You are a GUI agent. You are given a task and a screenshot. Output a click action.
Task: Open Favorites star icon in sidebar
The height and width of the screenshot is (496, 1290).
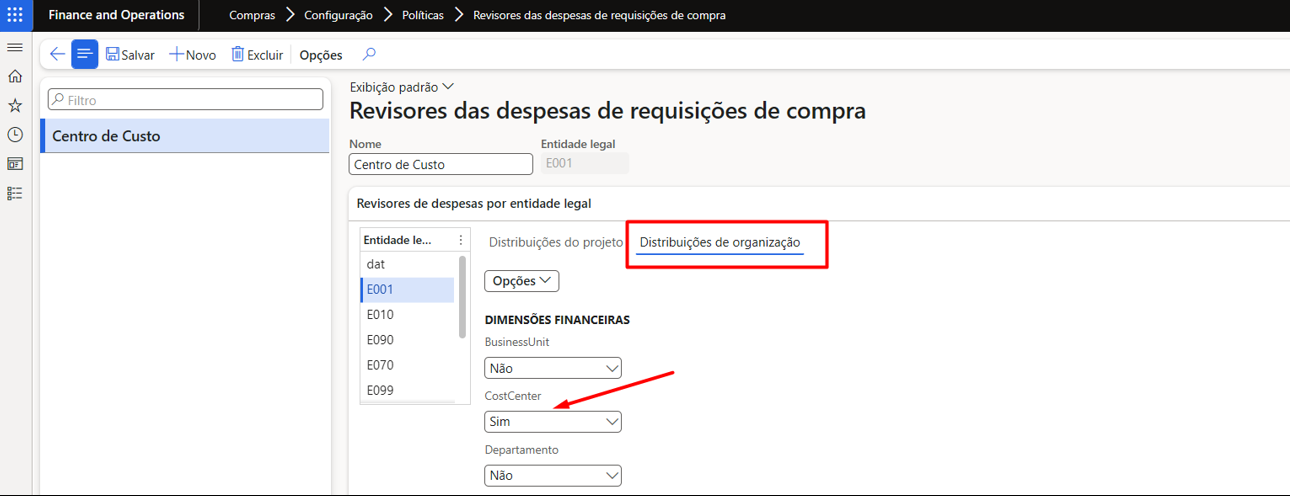pyautogui.click(x=15, y=105)
